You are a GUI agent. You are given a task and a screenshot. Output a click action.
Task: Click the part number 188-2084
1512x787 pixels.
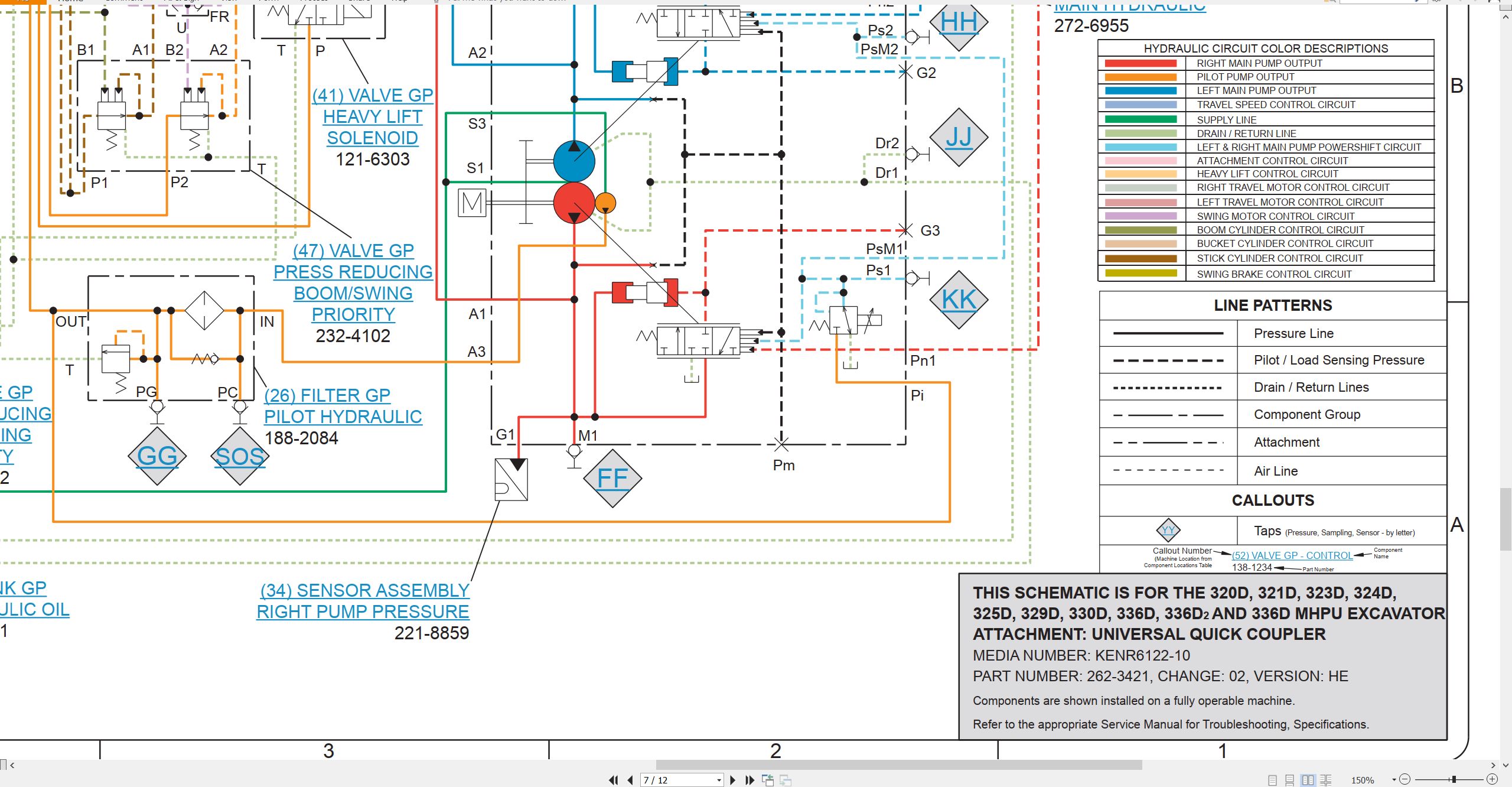301,438
